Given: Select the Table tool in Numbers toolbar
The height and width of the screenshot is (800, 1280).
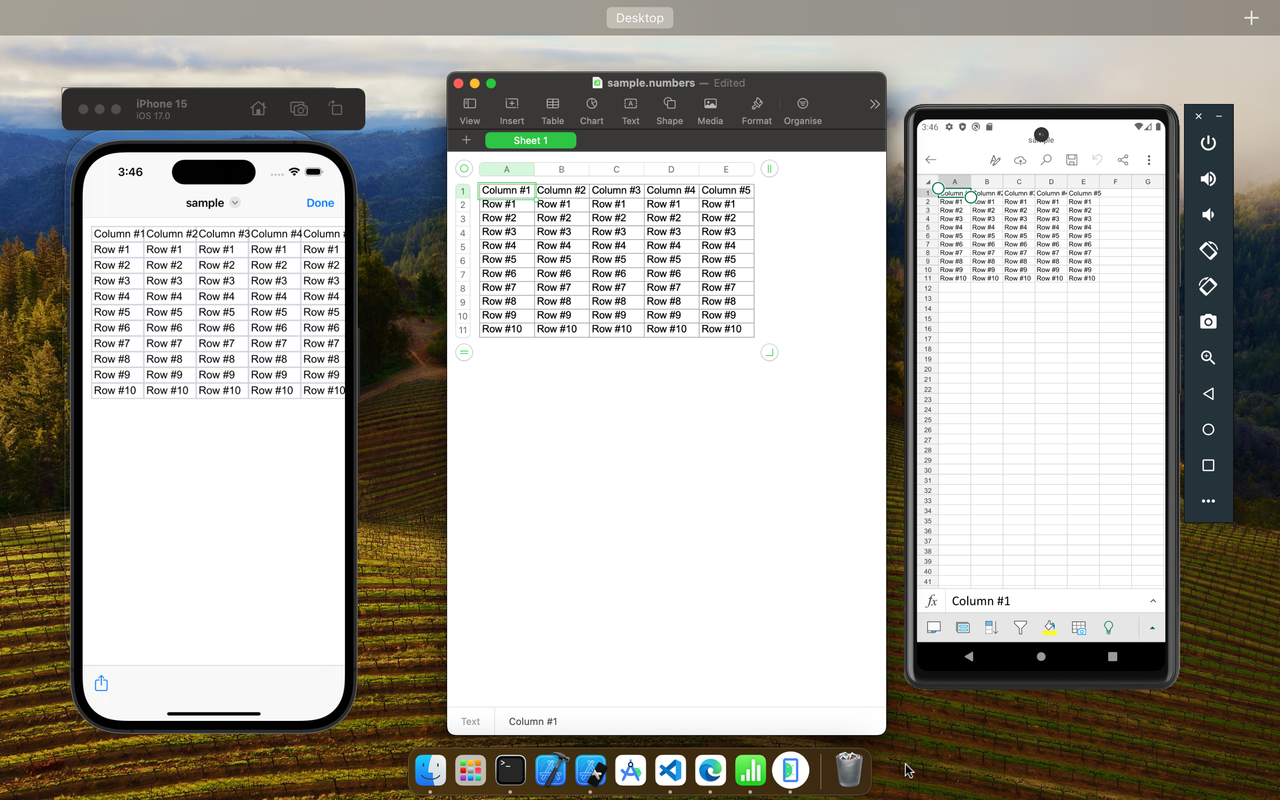Looking at the screenshot, I should coord(552,110).
